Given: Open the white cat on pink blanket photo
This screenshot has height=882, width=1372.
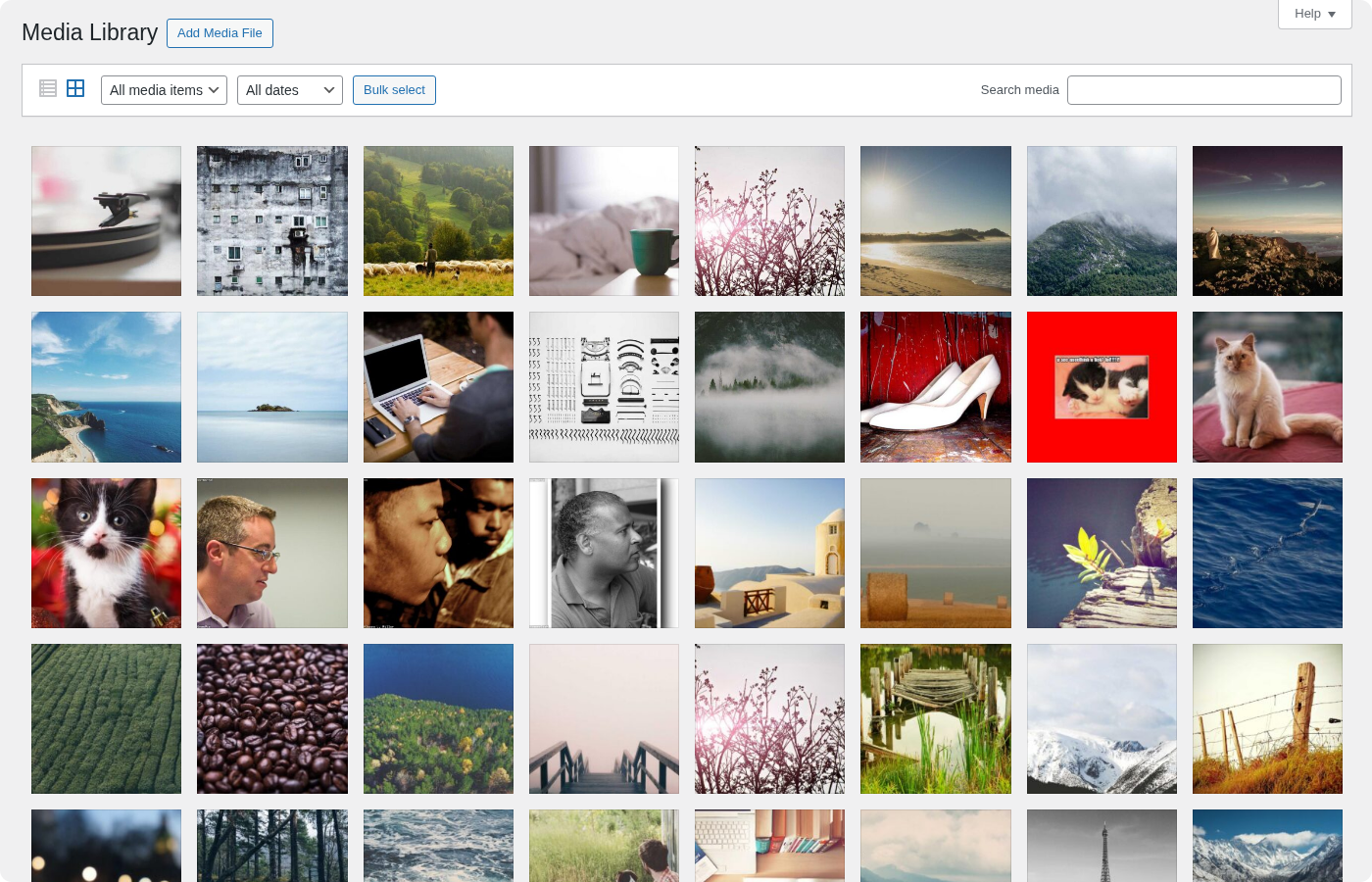Looking at the screenshot, I should (1267, 386).
